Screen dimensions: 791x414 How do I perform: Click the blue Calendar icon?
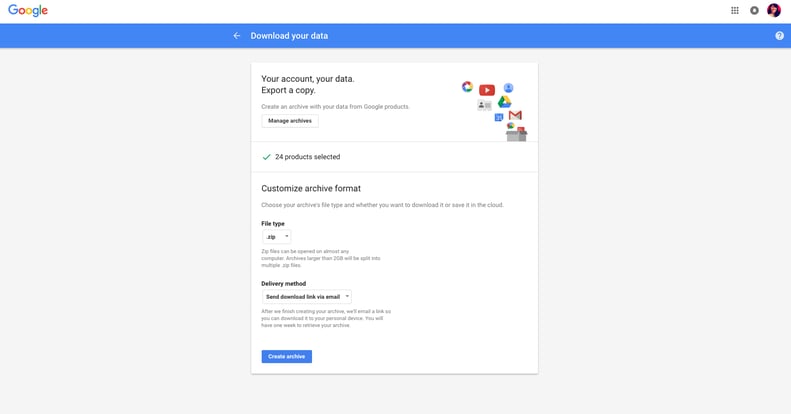tap(499, 117)
